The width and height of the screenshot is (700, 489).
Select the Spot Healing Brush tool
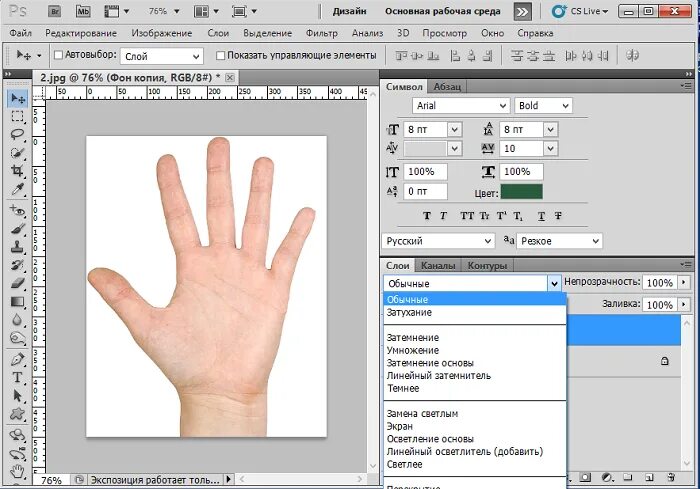[x=17, y=210]
